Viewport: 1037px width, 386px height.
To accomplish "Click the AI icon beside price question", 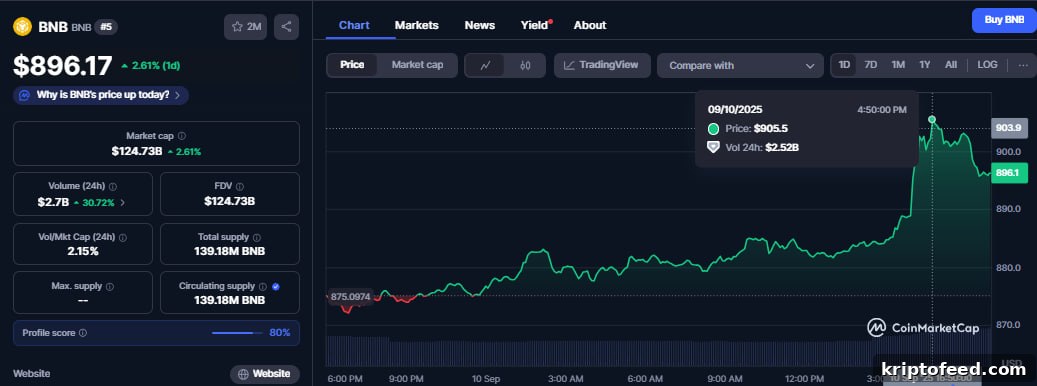I will (24, 95).
